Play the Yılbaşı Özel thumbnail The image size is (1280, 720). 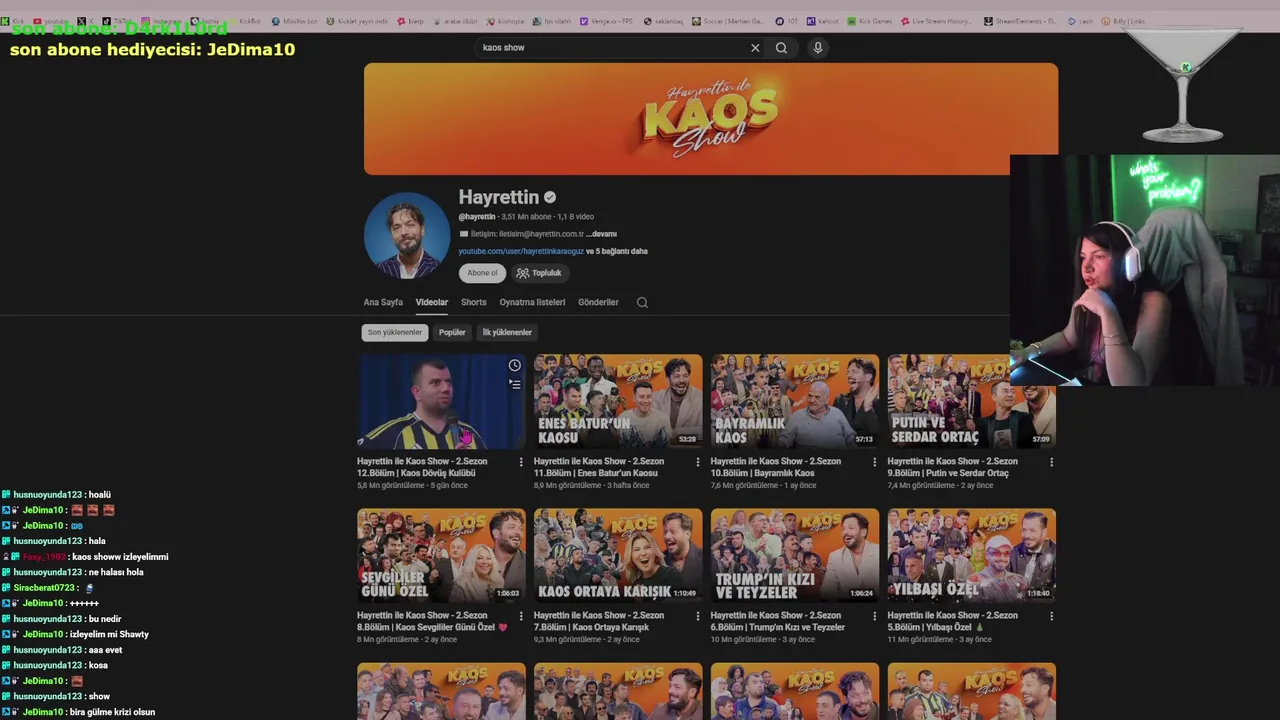coord(972,555)
